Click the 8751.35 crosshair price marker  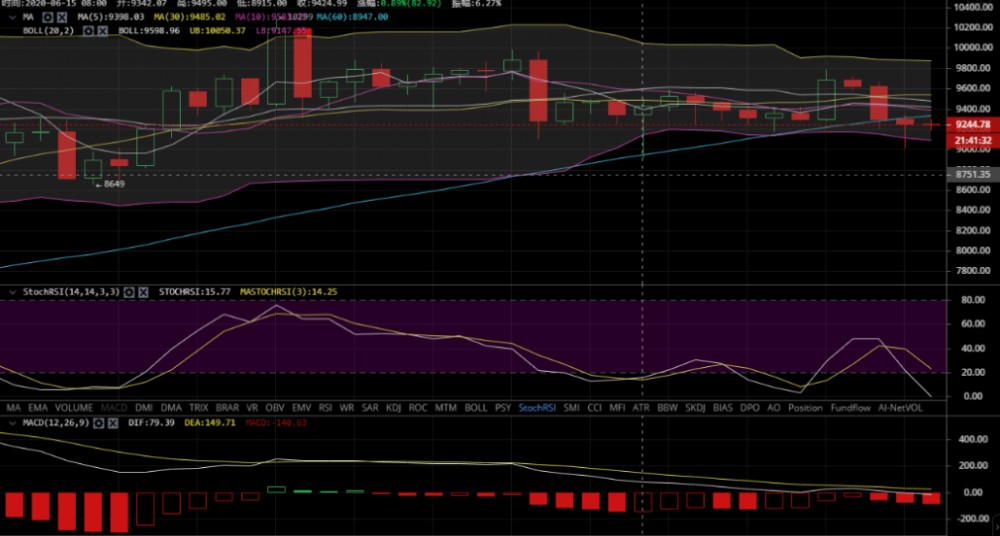(972, 175)
